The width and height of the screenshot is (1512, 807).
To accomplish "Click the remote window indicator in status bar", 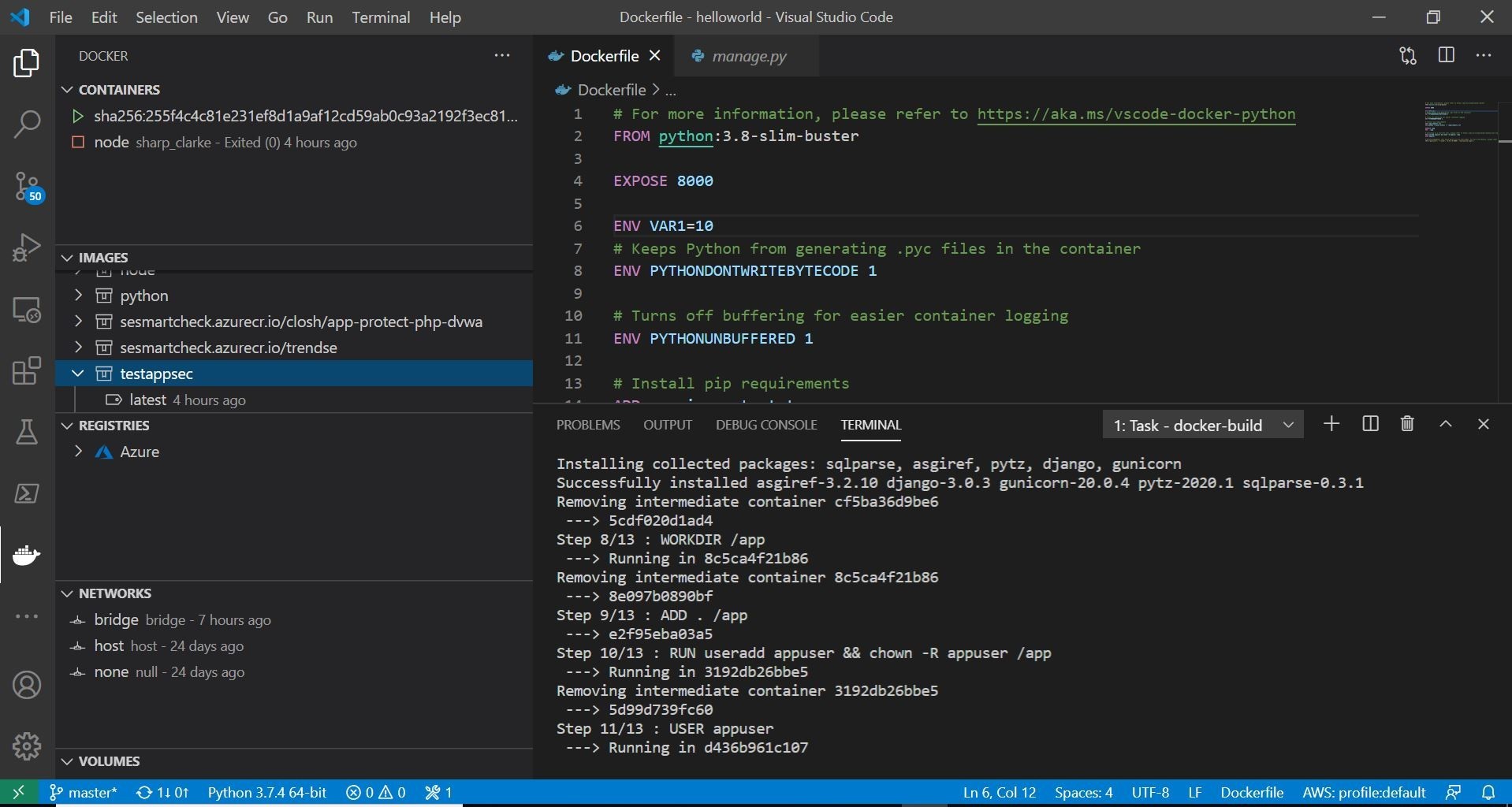I will [19, 792].
